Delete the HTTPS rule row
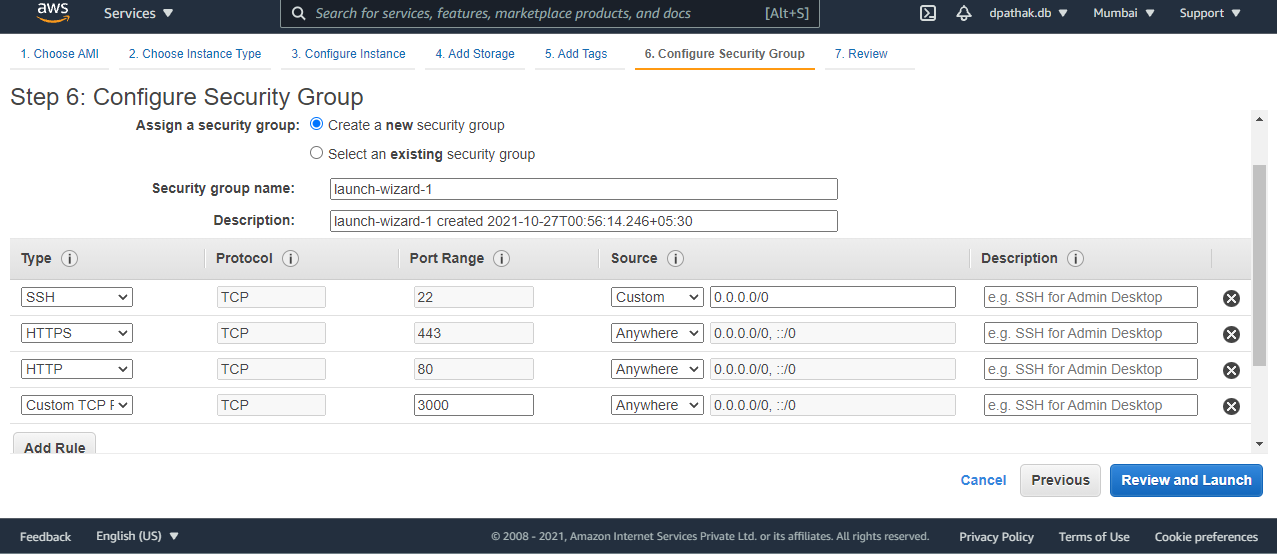Screen dimensions: 1277x554 coord(1231,334)
